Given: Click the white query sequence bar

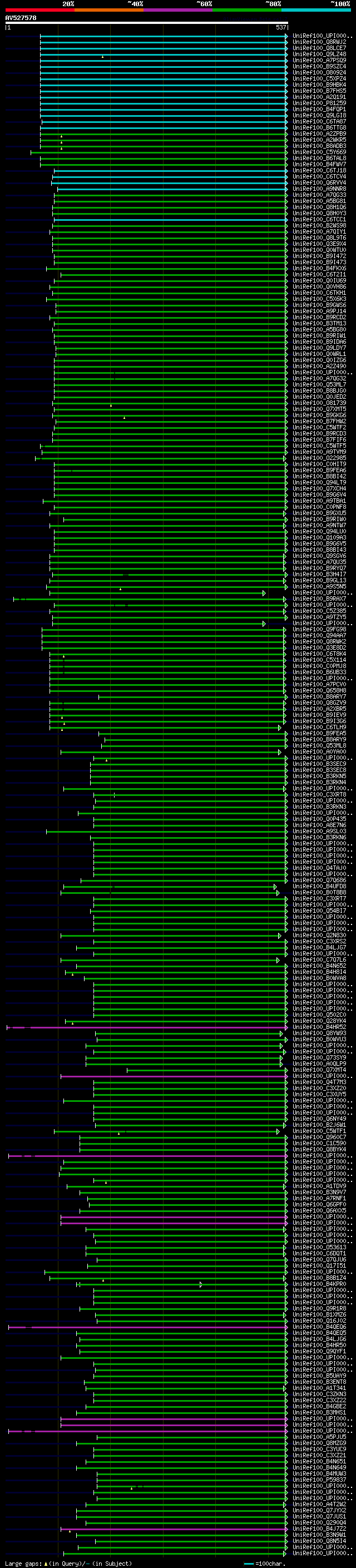Looking at the screenshot, I should pos(147,22).
